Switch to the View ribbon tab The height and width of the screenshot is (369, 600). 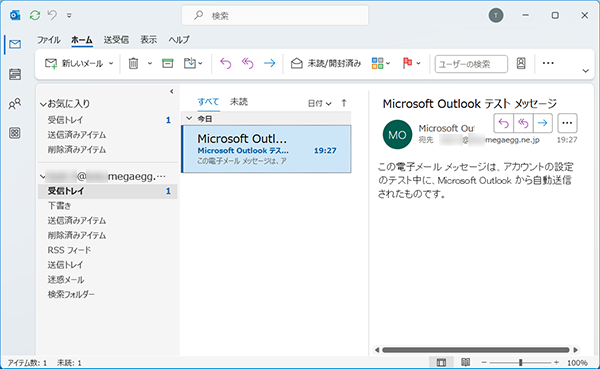[148, 40]
